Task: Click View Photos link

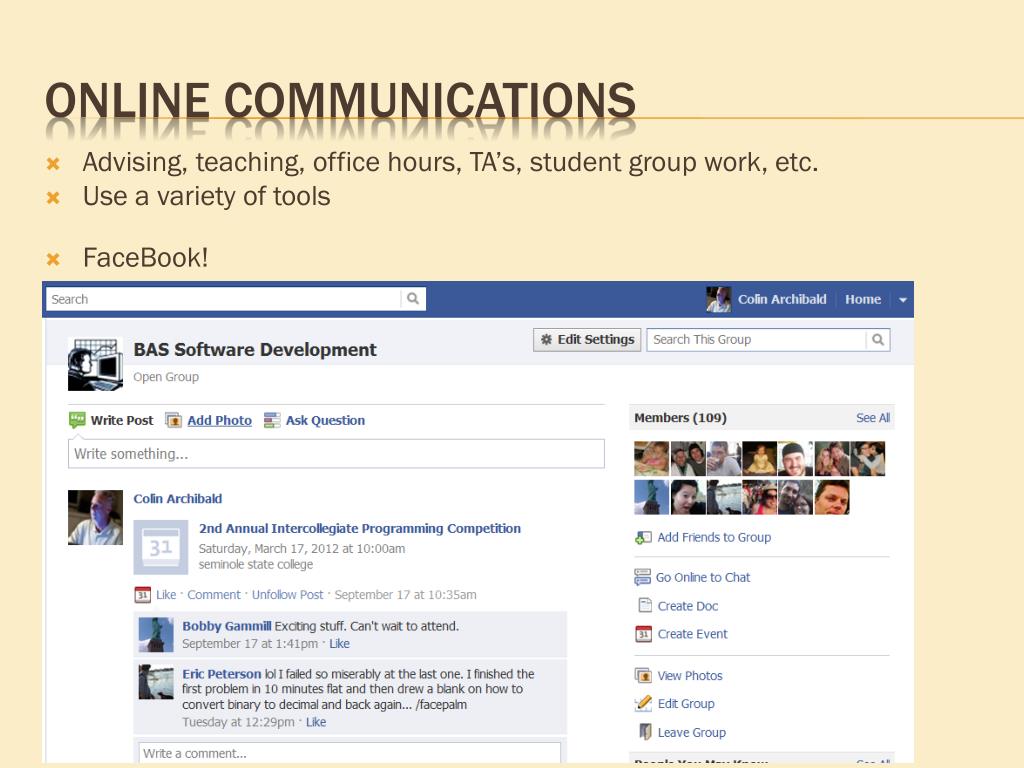Action: tap(690, 676)
